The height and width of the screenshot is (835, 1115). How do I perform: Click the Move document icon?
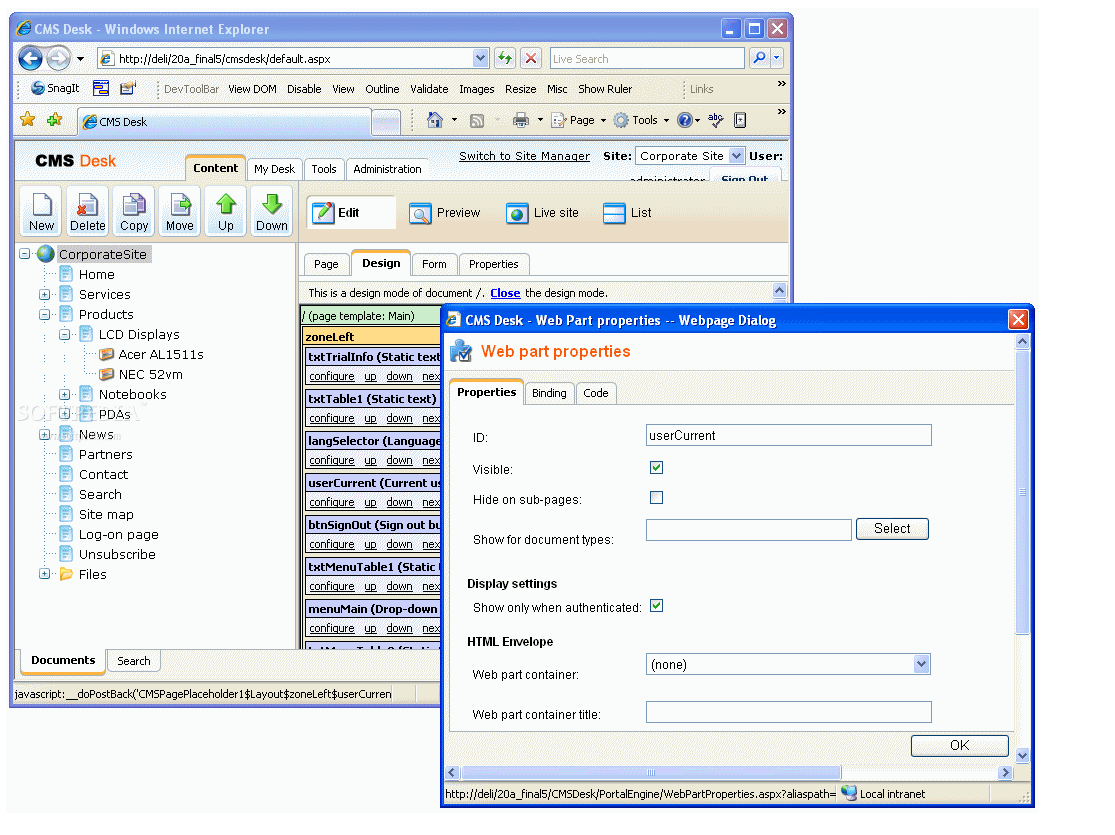[180, 211]
